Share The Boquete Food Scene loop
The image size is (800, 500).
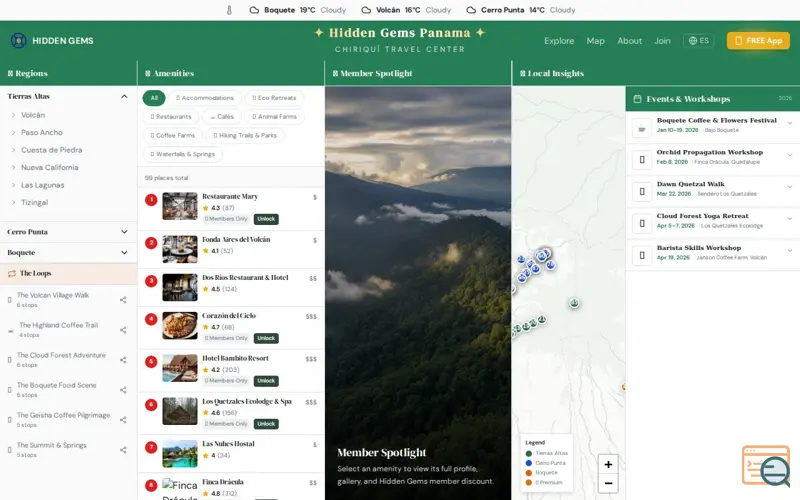123,390
